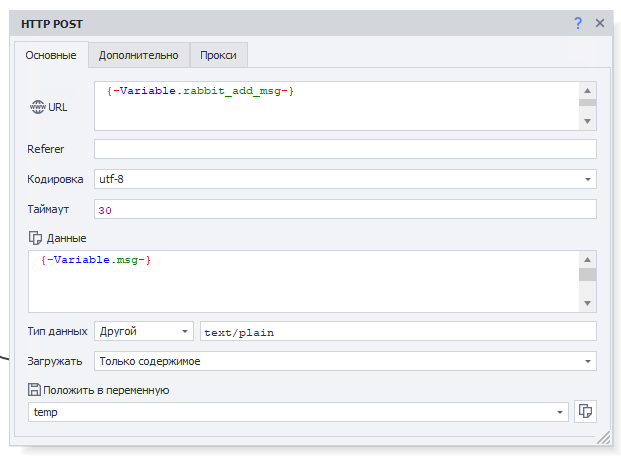
Task: Click URL field scrollbar up arrow
Action: (588, 91)
